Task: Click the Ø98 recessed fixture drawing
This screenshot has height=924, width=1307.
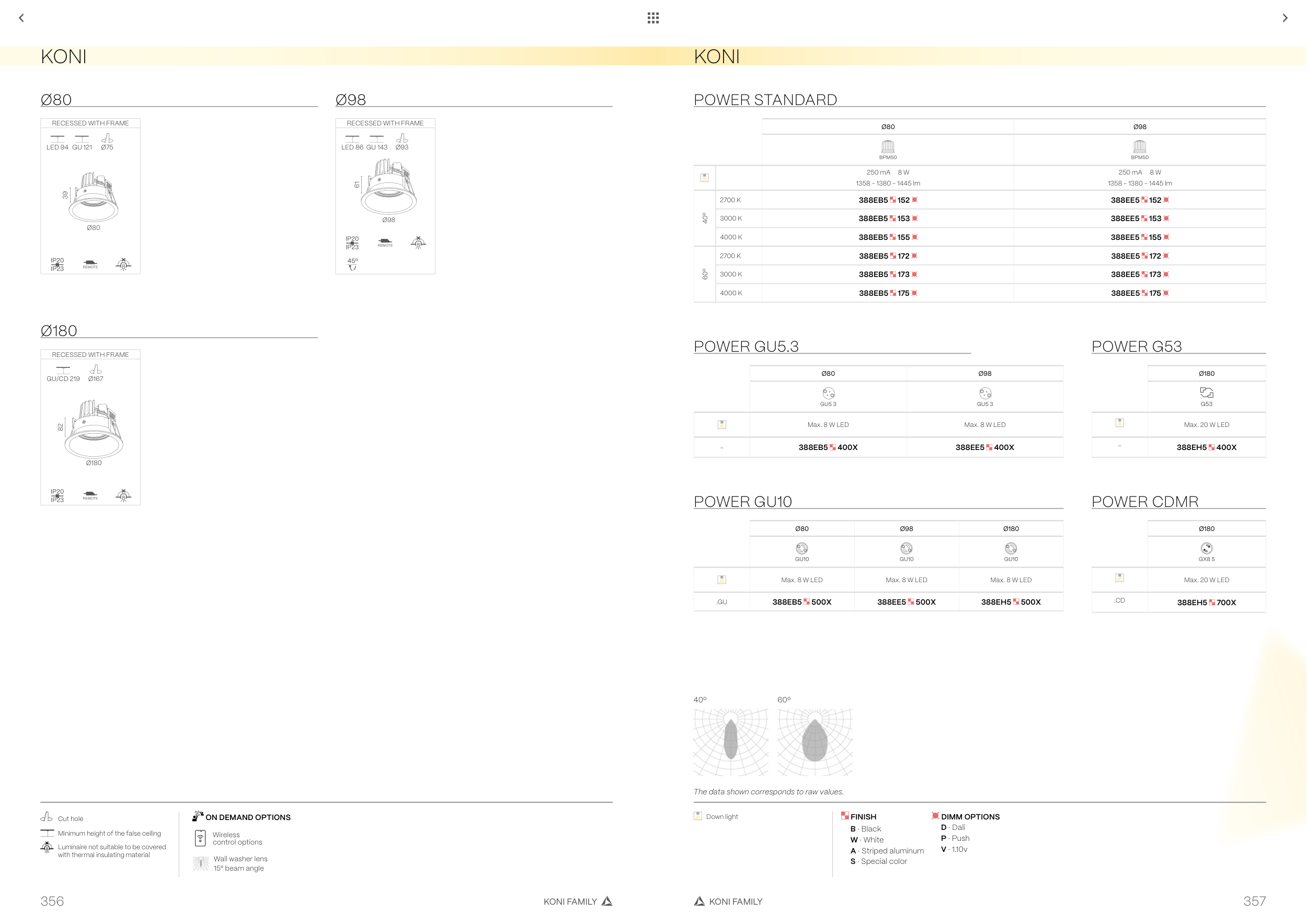Action: [x=388, y=188]
